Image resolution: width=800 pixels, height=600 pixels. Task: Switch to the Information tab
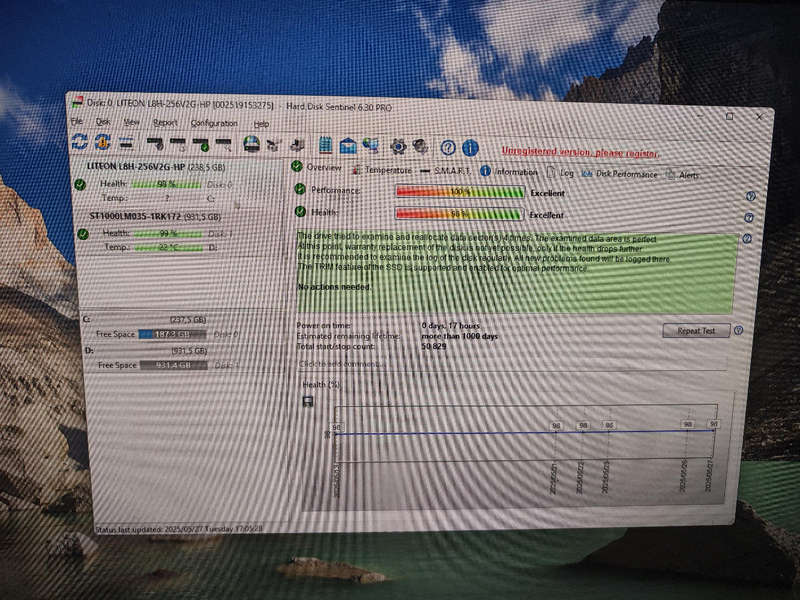pyautogui.click(x=509, y=172)
